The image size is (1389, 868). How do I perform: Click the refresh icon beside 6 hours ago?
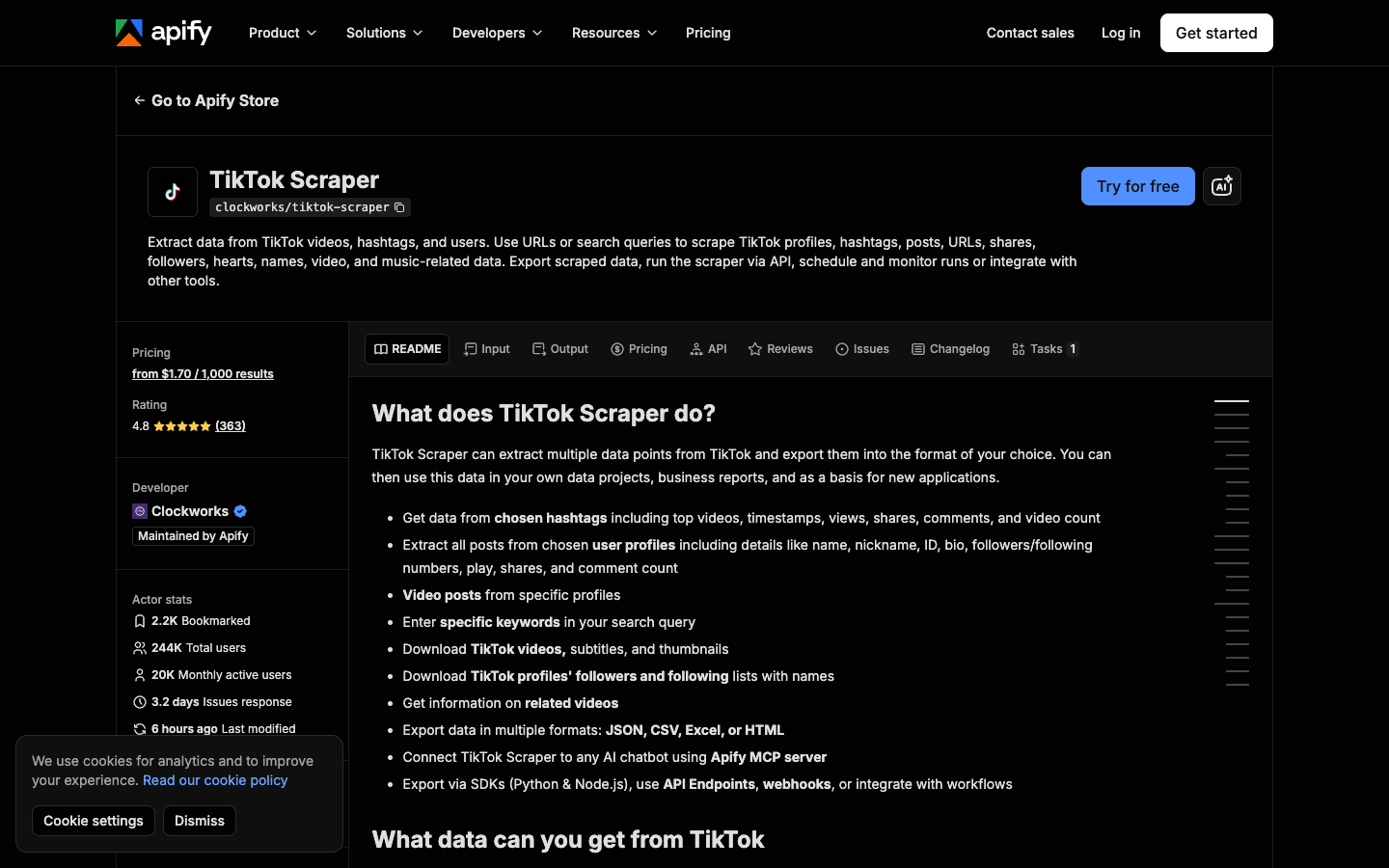pyautogui.click(x=140, y=729)
